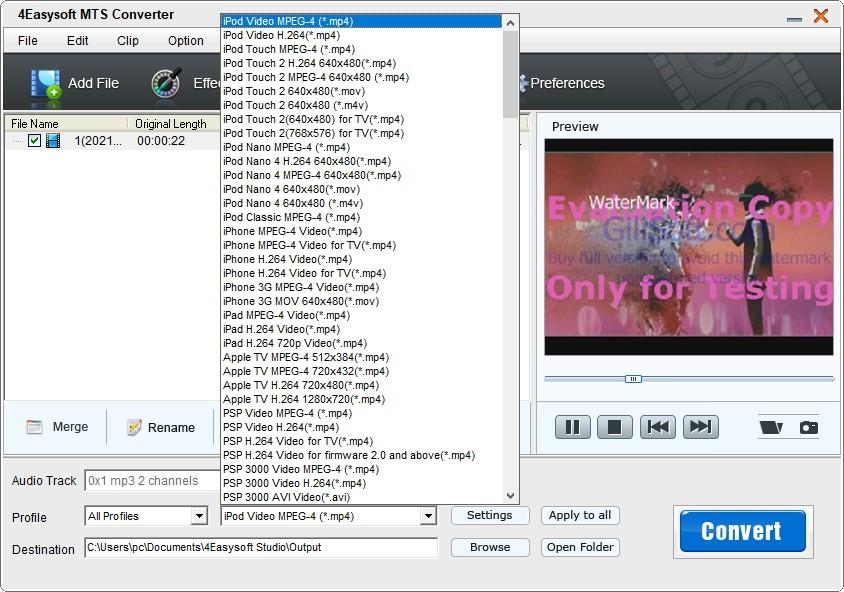The height and width of the screenshot is (592, 844).
Task: Click the Preferences gear icon
Action: pos(523,83)
